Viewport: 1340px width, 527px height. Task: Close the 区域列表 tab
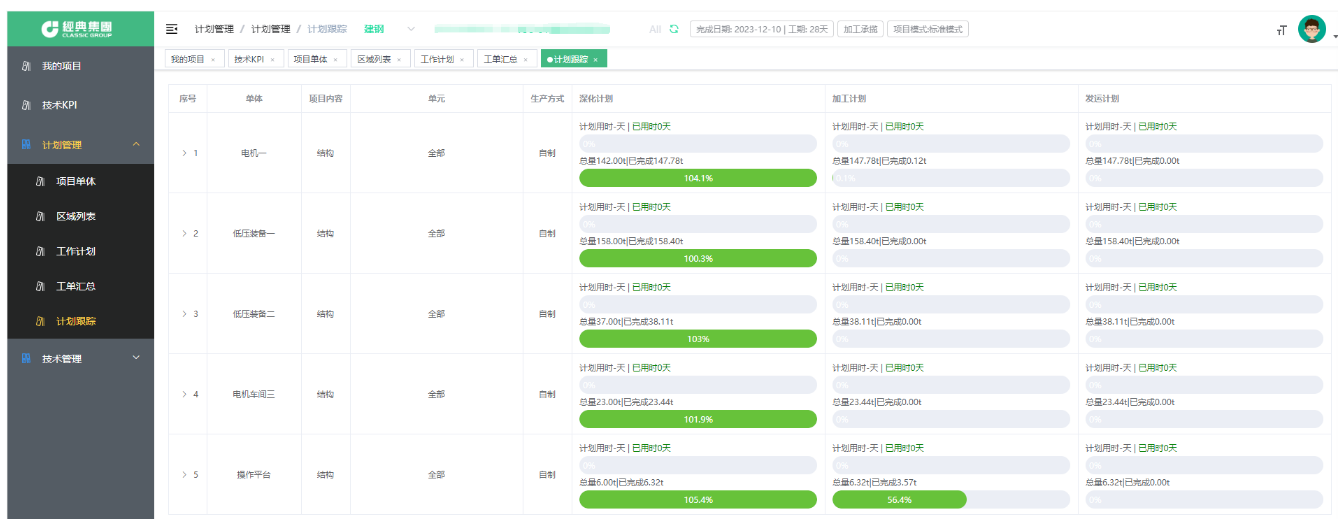398,60
